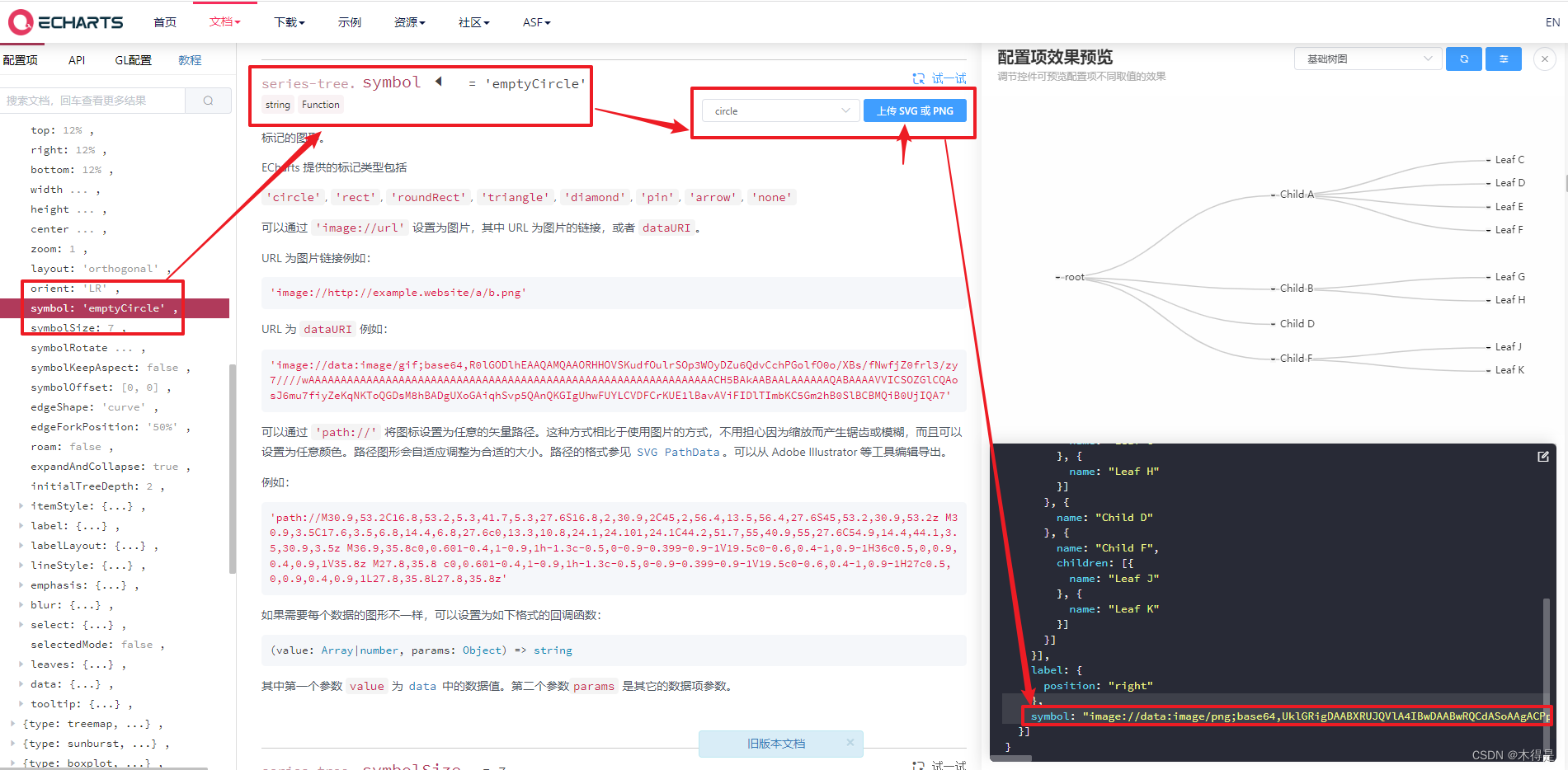Viewport: 1568px width, 770px height.
Task: Click the ECharts logo
Action: coord(66,22)
